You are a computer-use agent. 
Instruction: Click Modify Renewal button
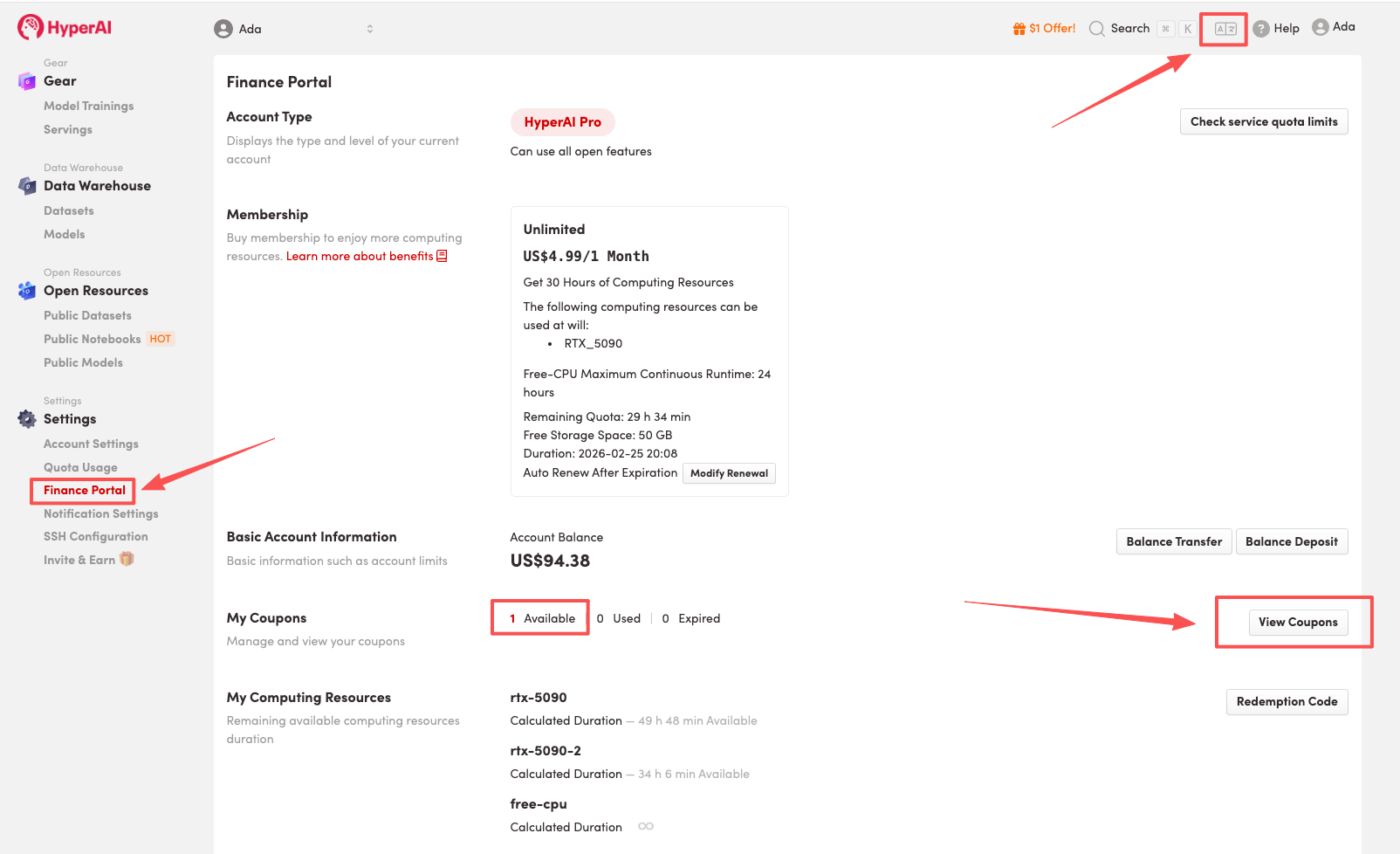pos(729,473)
